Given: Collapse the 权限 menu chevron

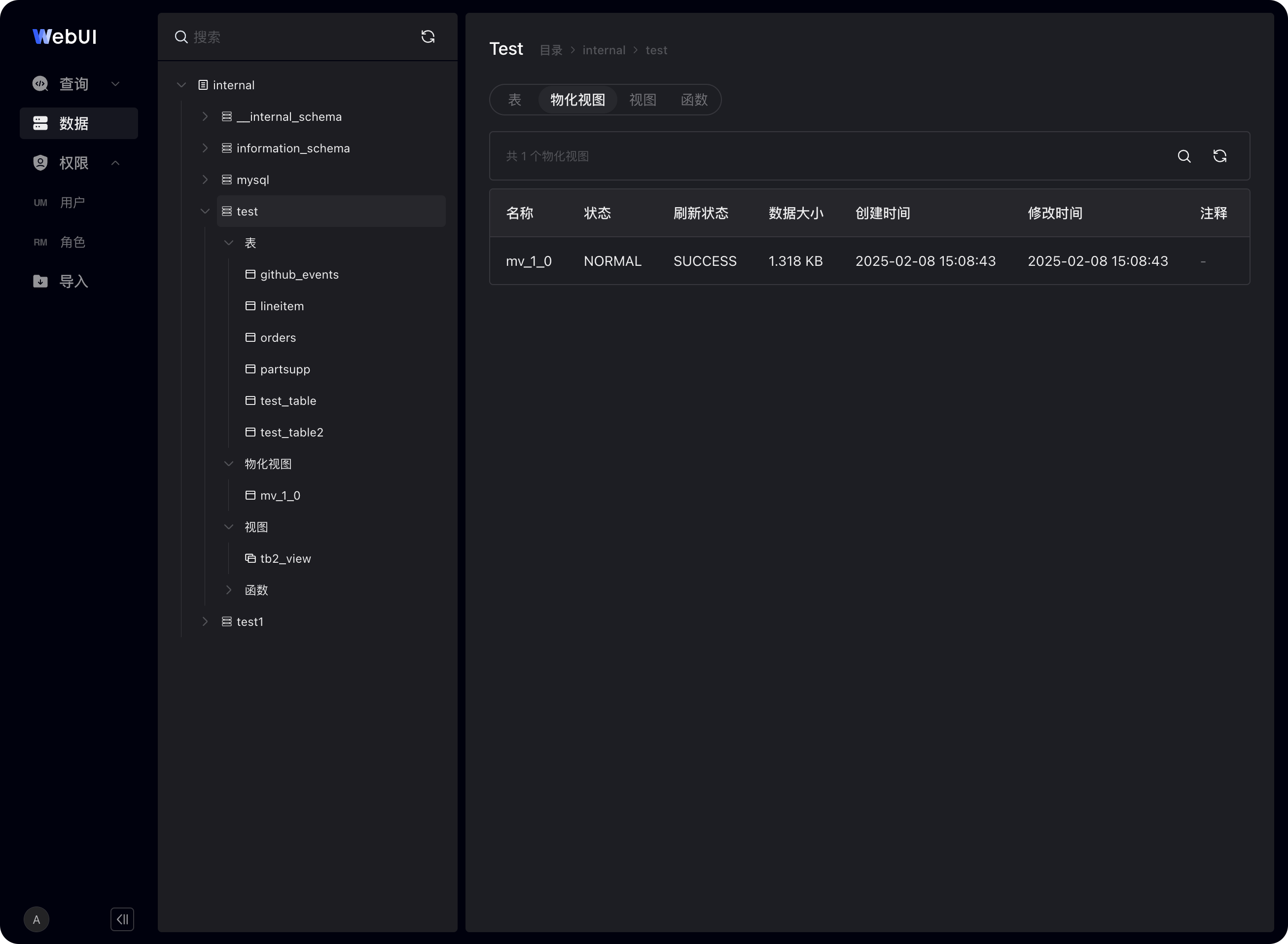Looking at the screenshot, I should [x=115, y=163].
